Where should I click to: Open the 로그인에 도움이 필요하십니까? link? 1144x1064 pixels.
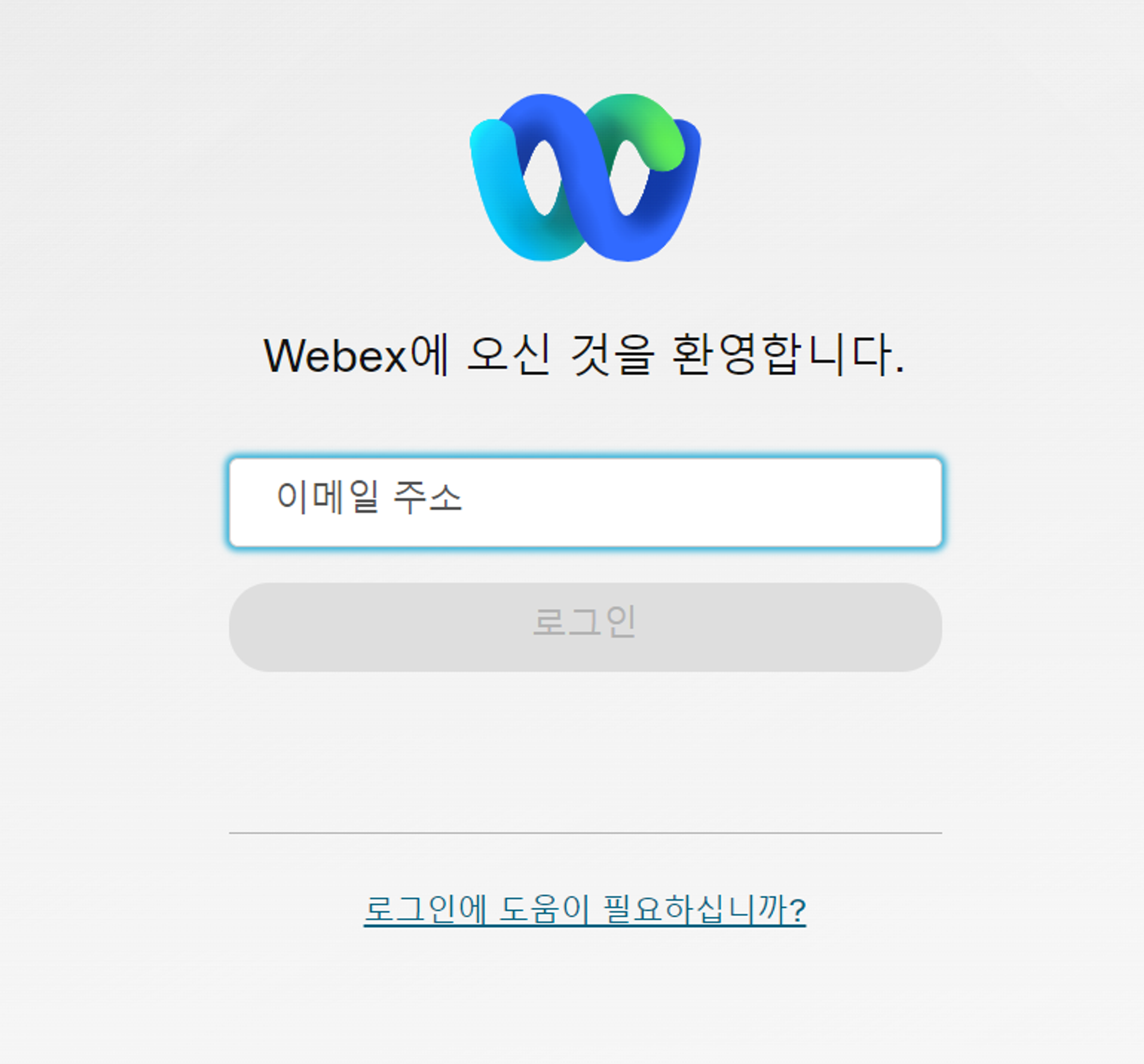pyautogui.click(x=585, y=910)
